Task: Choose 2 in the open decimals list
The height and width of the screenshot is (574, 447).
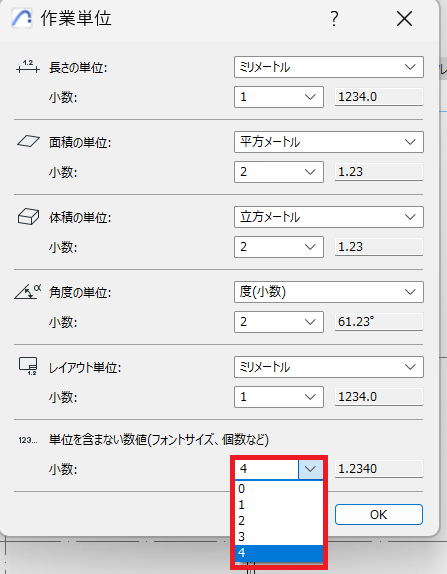Action: click(279, 521)
